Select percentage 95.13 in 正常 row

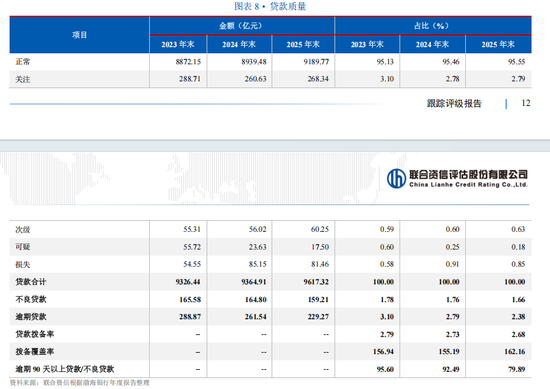(385, 62)
